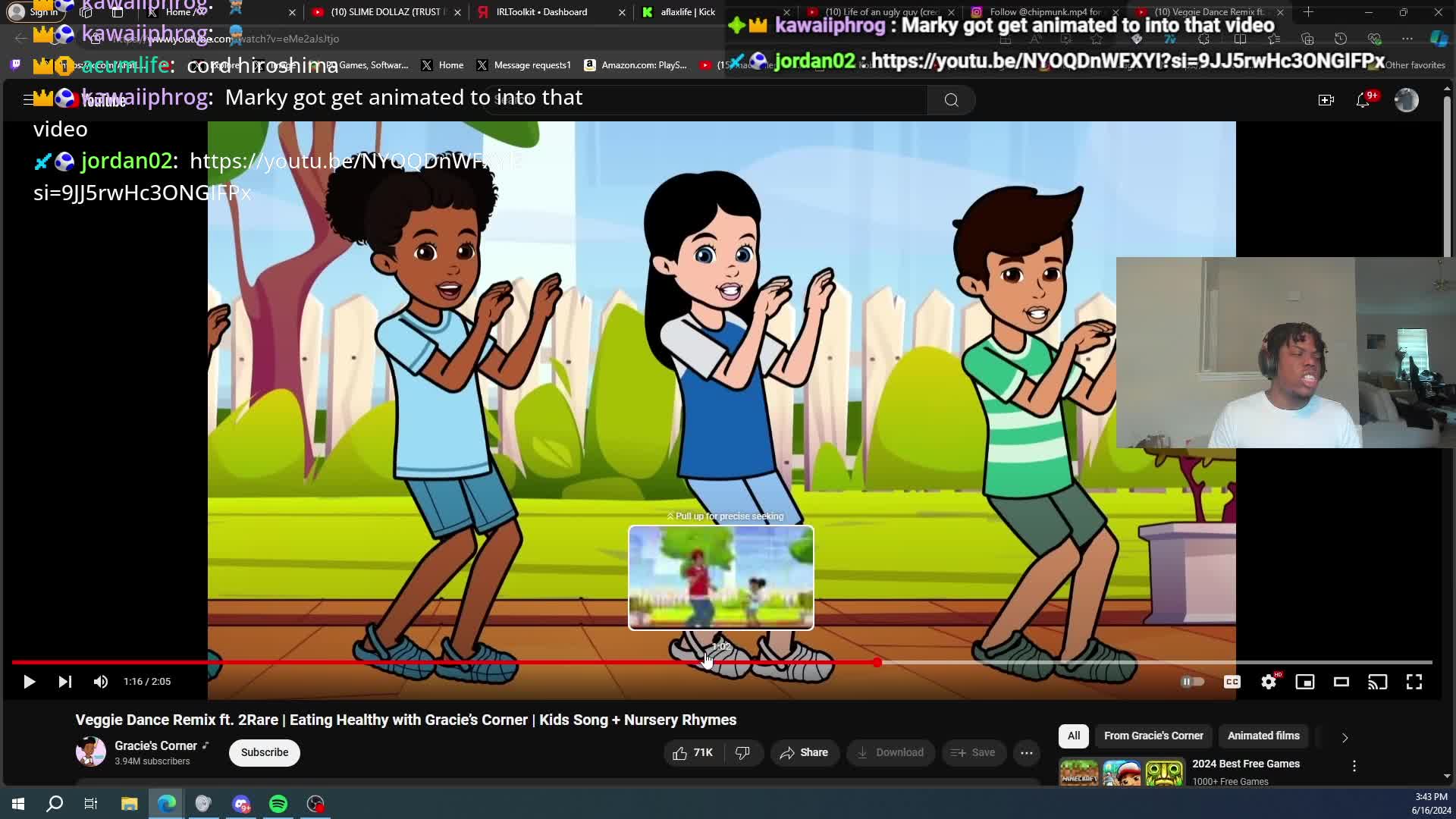Viewport: 1456px width, 819px height.
Task: Switch to theater mode
Action: [x=1341, y=682]
